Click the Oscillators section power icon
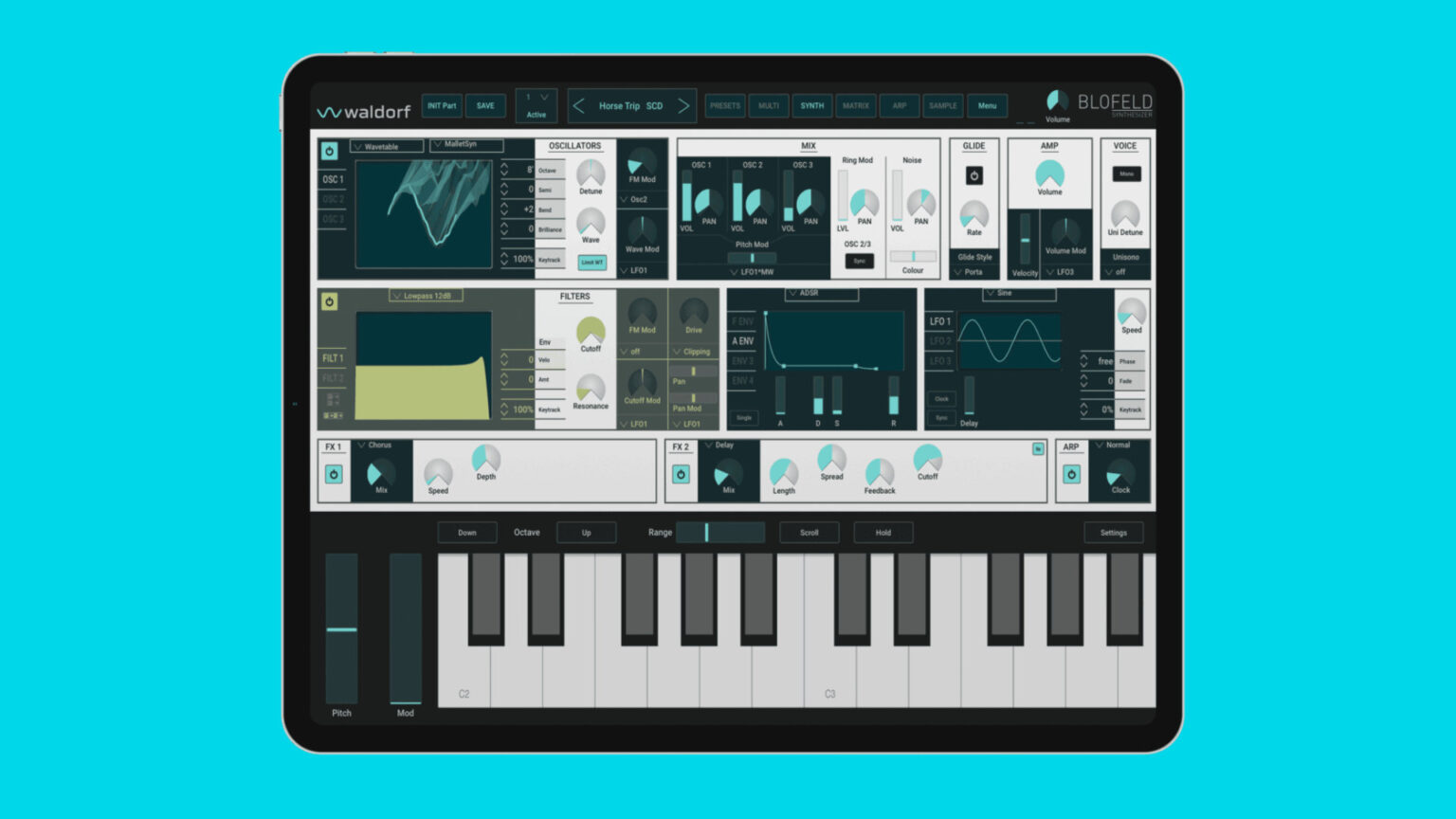Screen dimensions: 1456x819 tap(331, 152)
